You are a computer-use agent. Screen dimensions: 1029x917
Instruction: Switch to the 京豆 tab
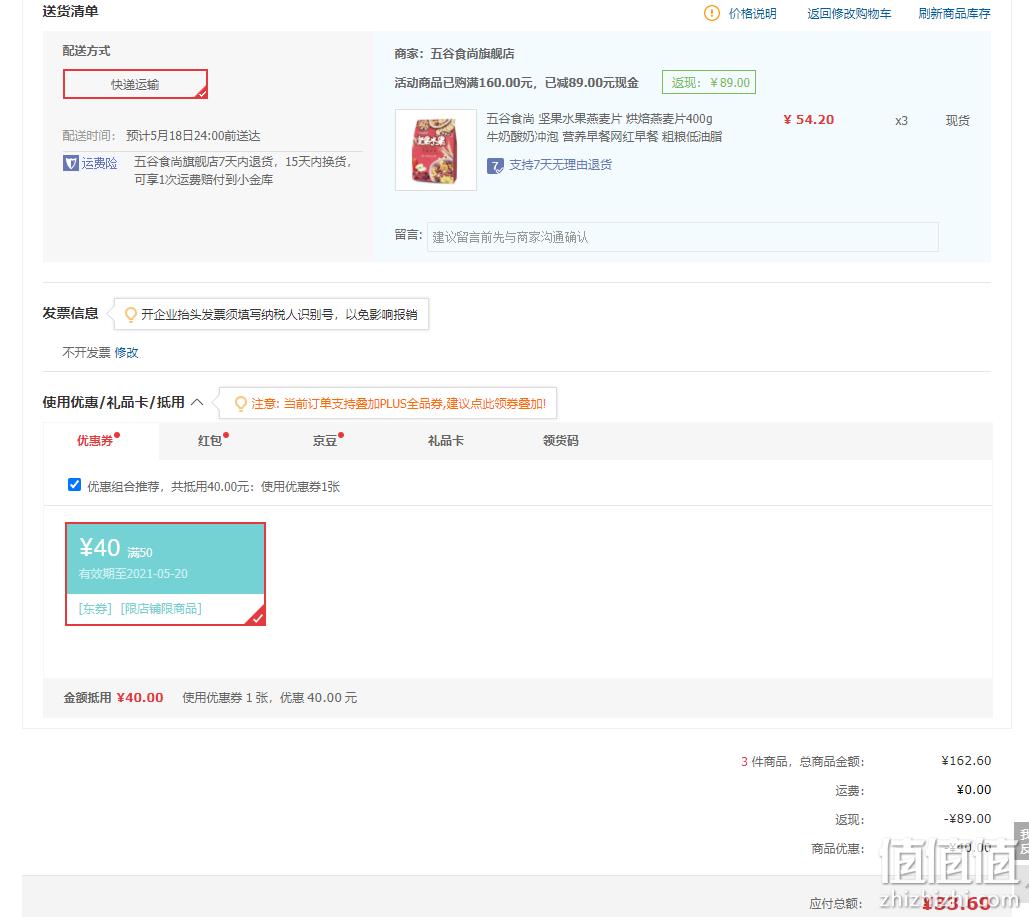[x=327, y=440]
